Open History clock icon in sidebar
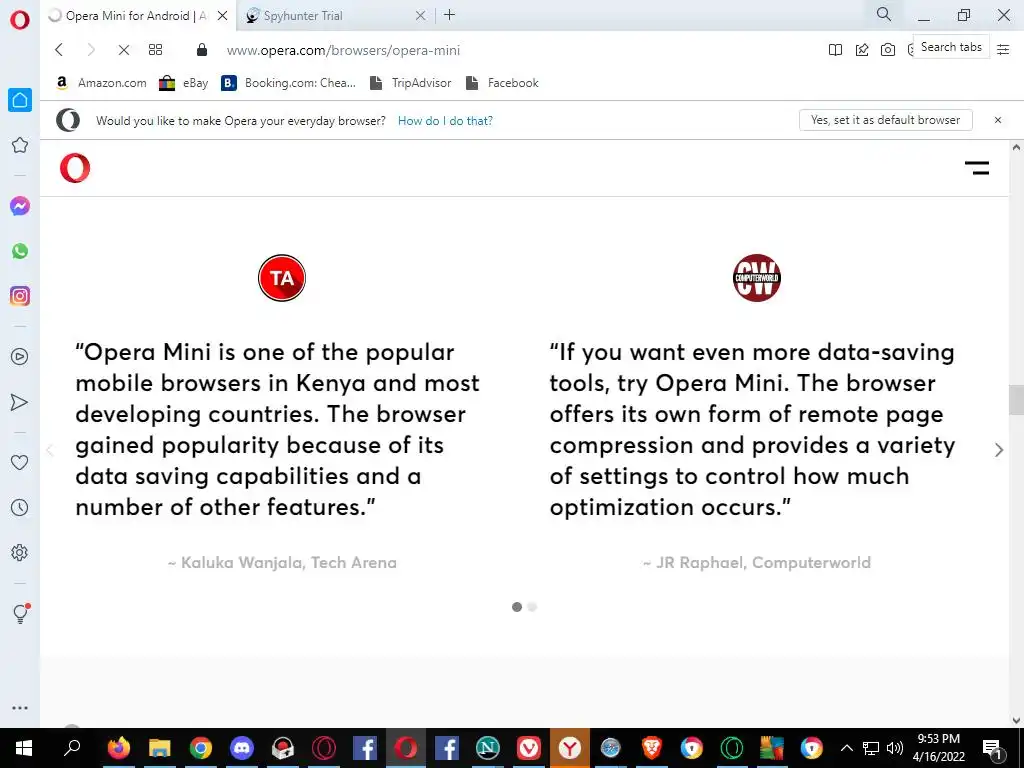1024x768 pixels. point(20,507)
